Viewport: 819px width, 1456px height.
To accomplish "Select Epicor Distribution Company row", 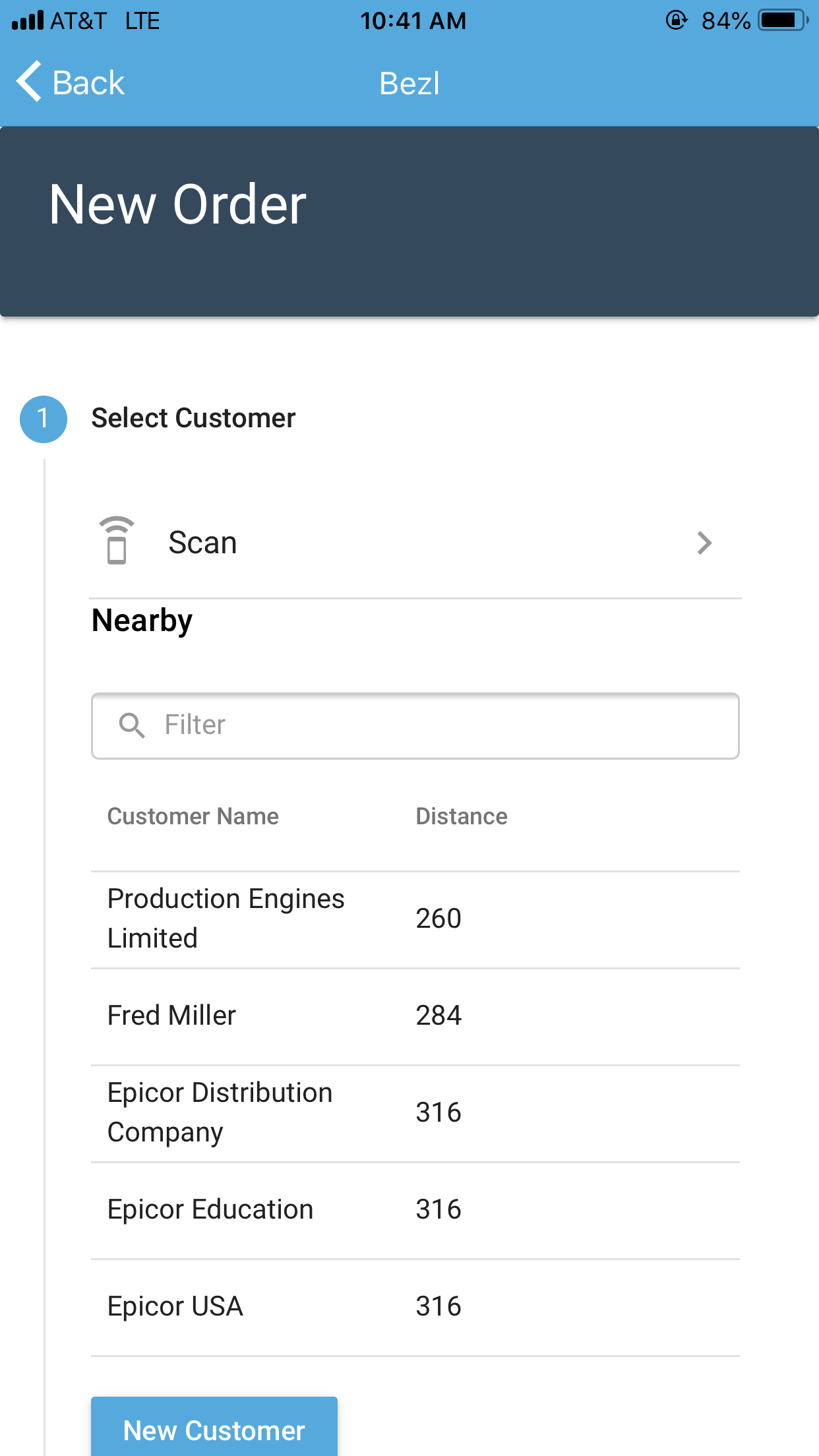I will pos(220,1112).
